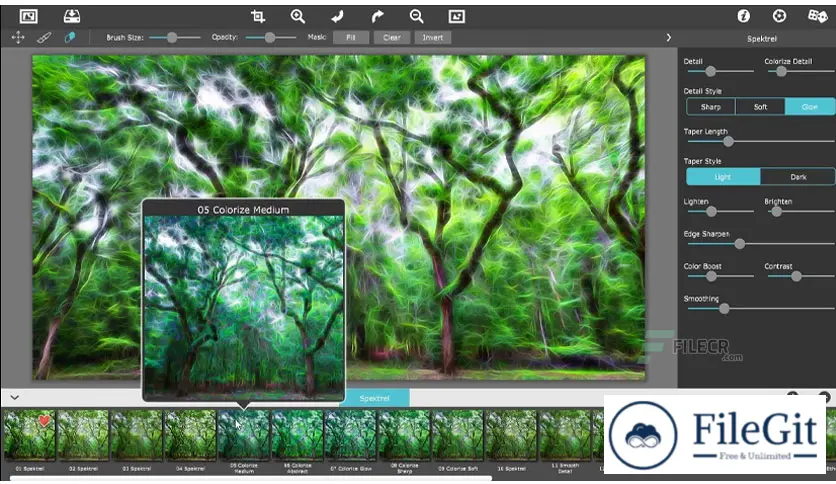Set Detail Style to Glow
This screenshot has width=836, height=484.
[x=810, y=107]
